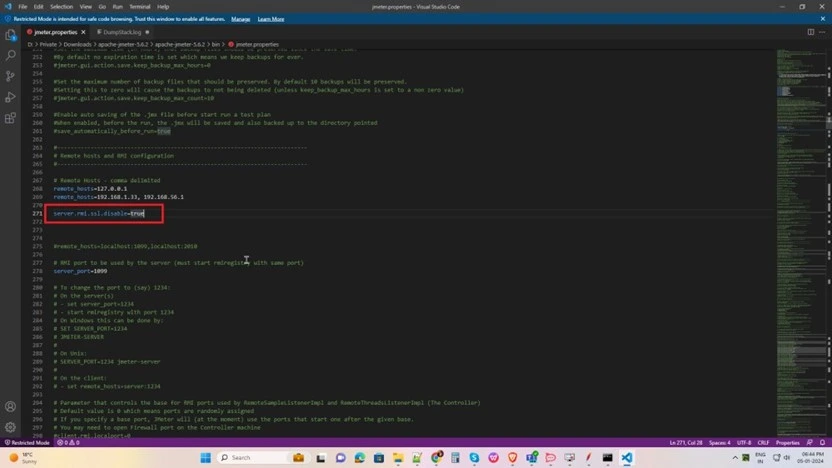This screenshot has width=832, height=468.
Task: Open the Selection menu
Action: pyautogui.click(x=62, y=7)
